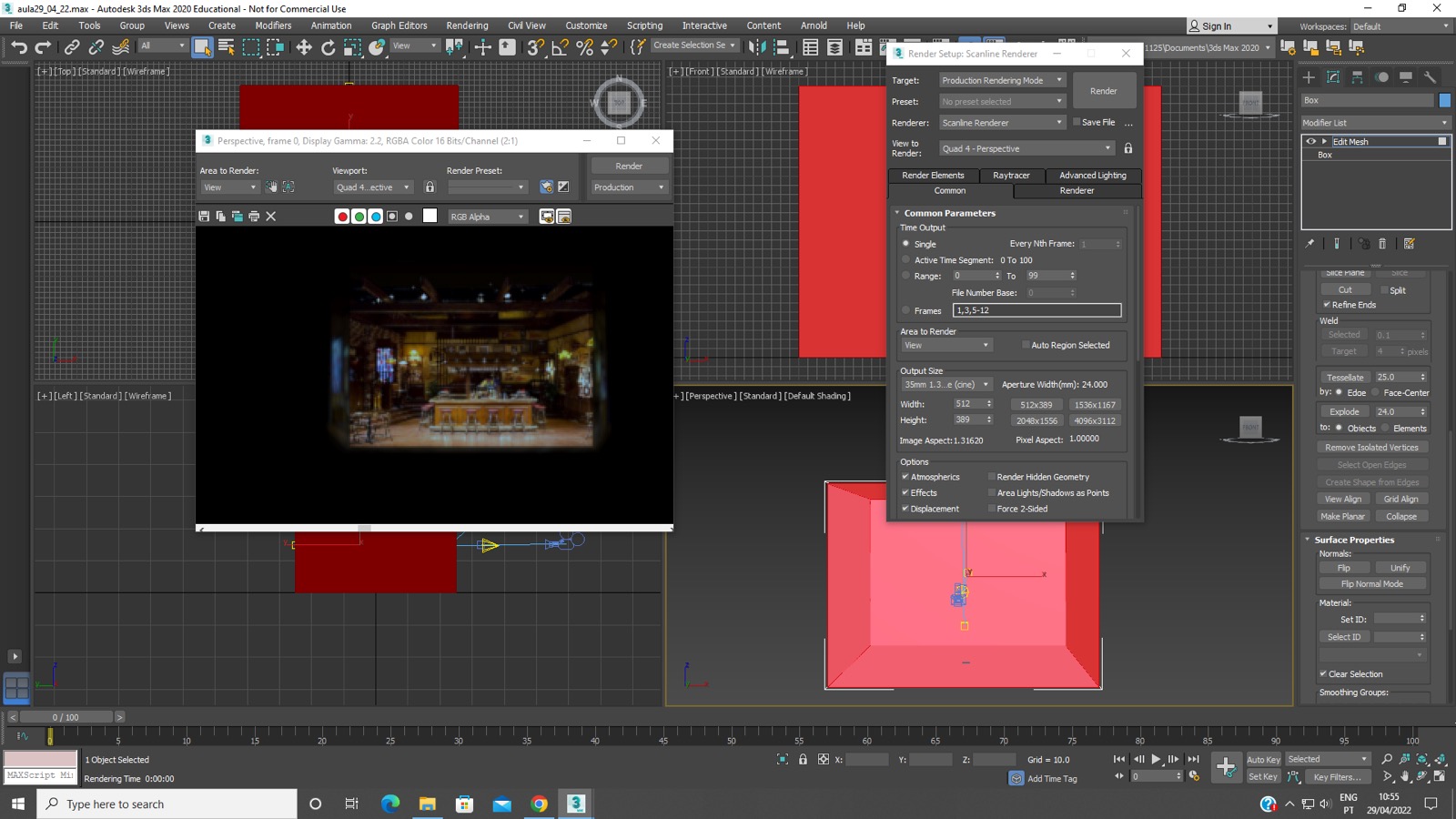Click the Undo arrow in main toolbar
The image size is (1456, 819).
coord(18,46)
